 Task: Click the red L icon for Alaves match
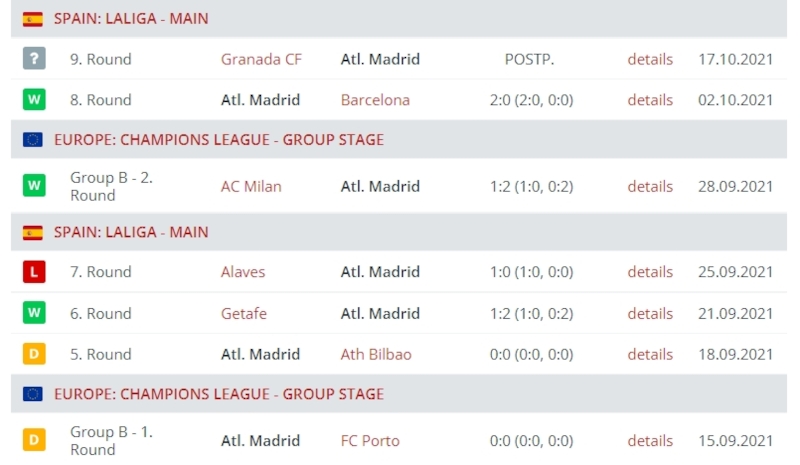pyautogui.click(x=34, y=272)
